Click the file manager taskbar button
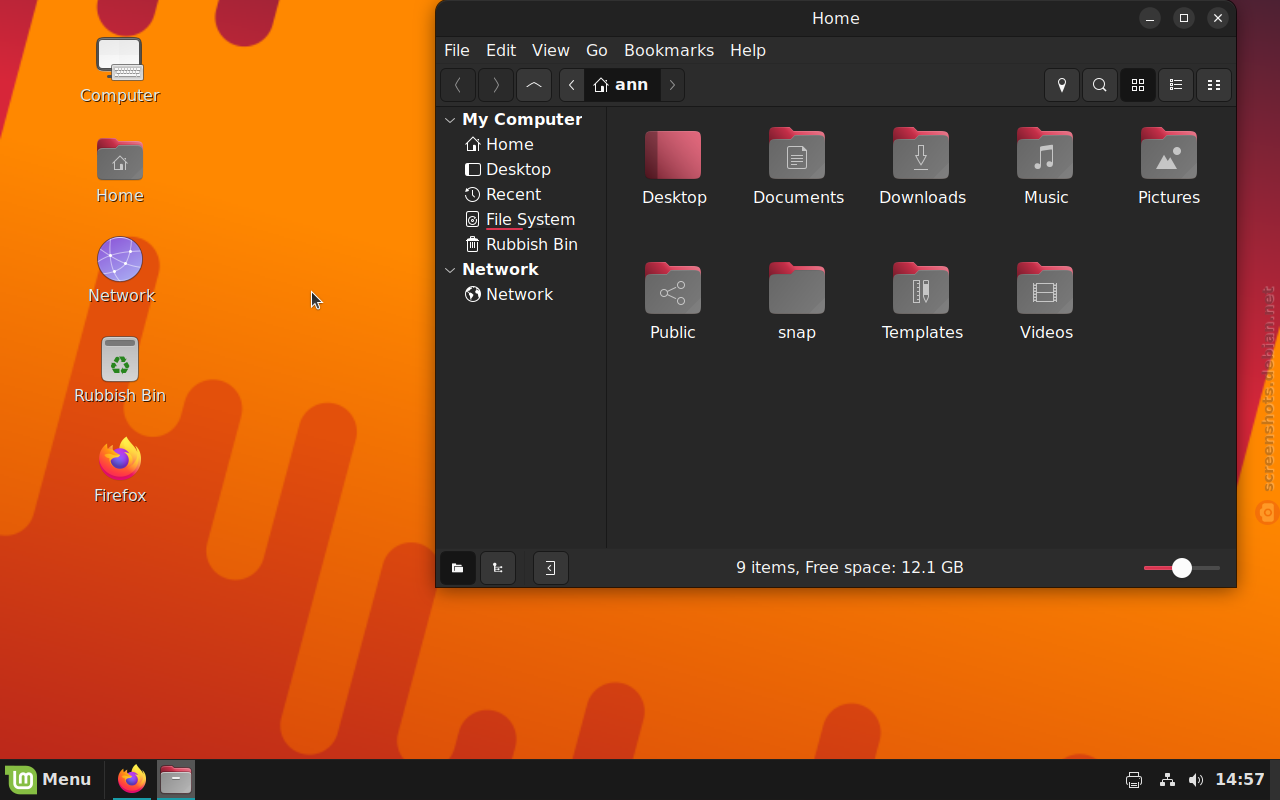This screenshot has height=800, width=1280. [x=176, y=780]
